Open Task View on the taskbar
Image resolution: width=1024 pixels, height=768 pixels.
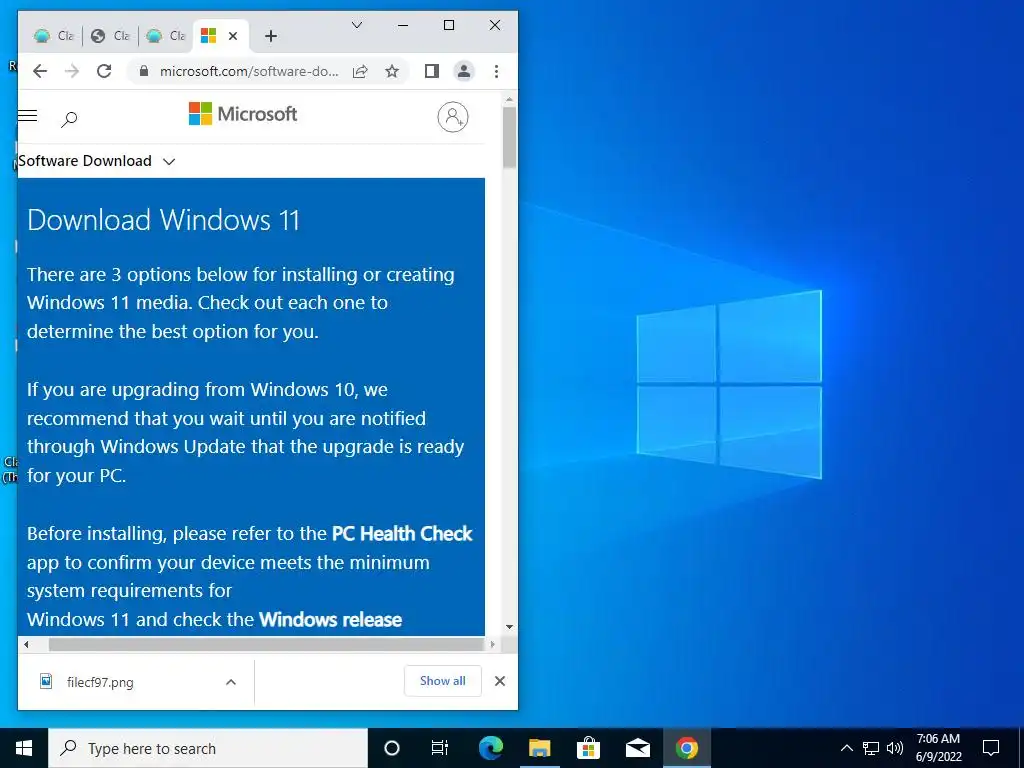[x=440, y=748]
